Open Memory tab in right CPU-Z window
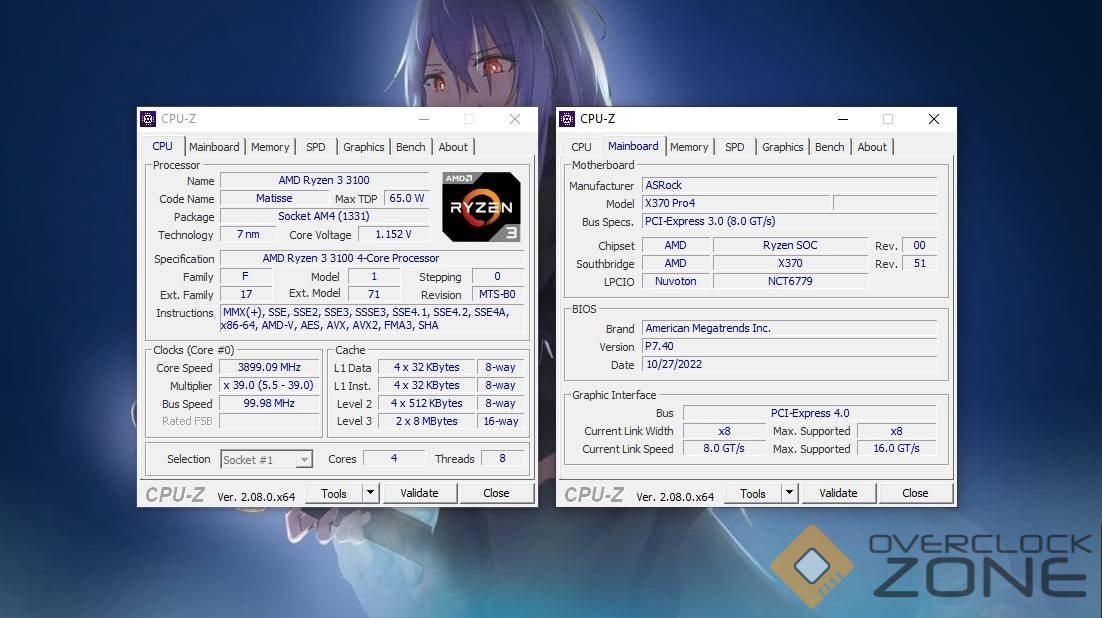 (x=689, y=147)
